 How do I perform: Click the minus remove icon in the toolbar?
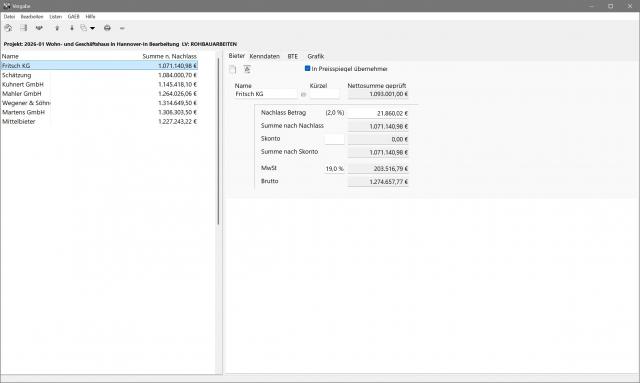(122, 28)
